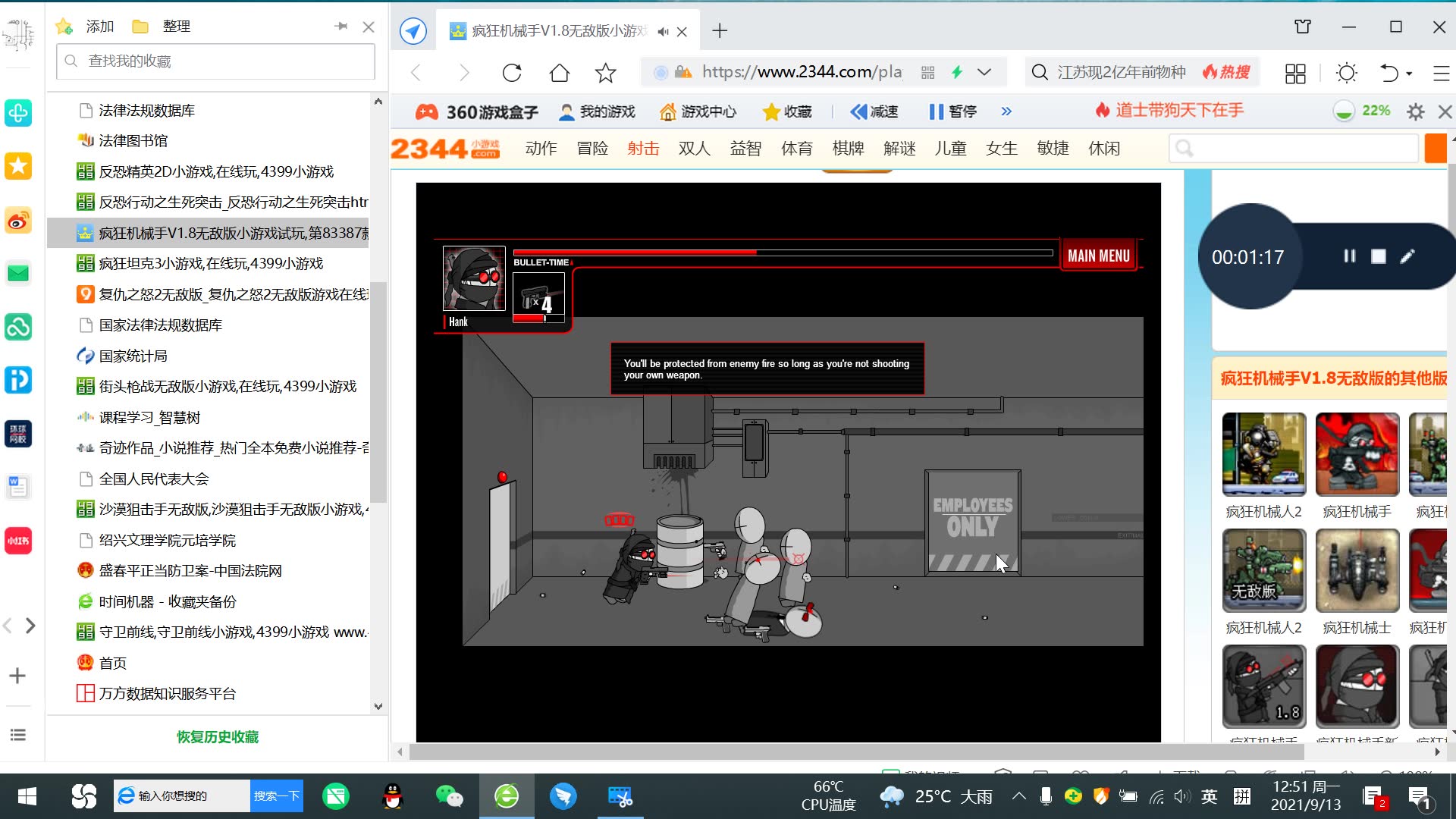
Task: Open the skin shirt icon
Action: 1303,27
